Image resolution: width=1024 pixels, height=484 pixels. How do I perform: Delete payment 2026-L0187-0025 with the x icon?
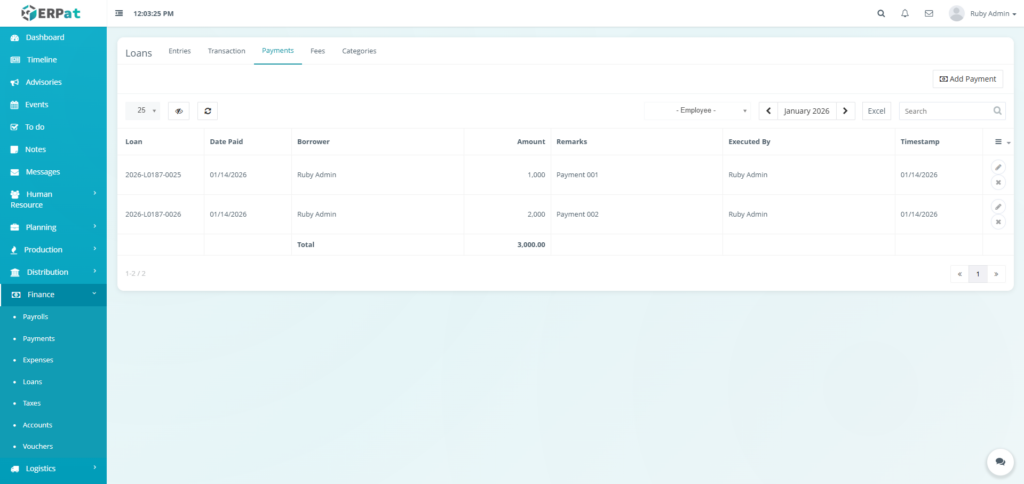click(998, 182)
